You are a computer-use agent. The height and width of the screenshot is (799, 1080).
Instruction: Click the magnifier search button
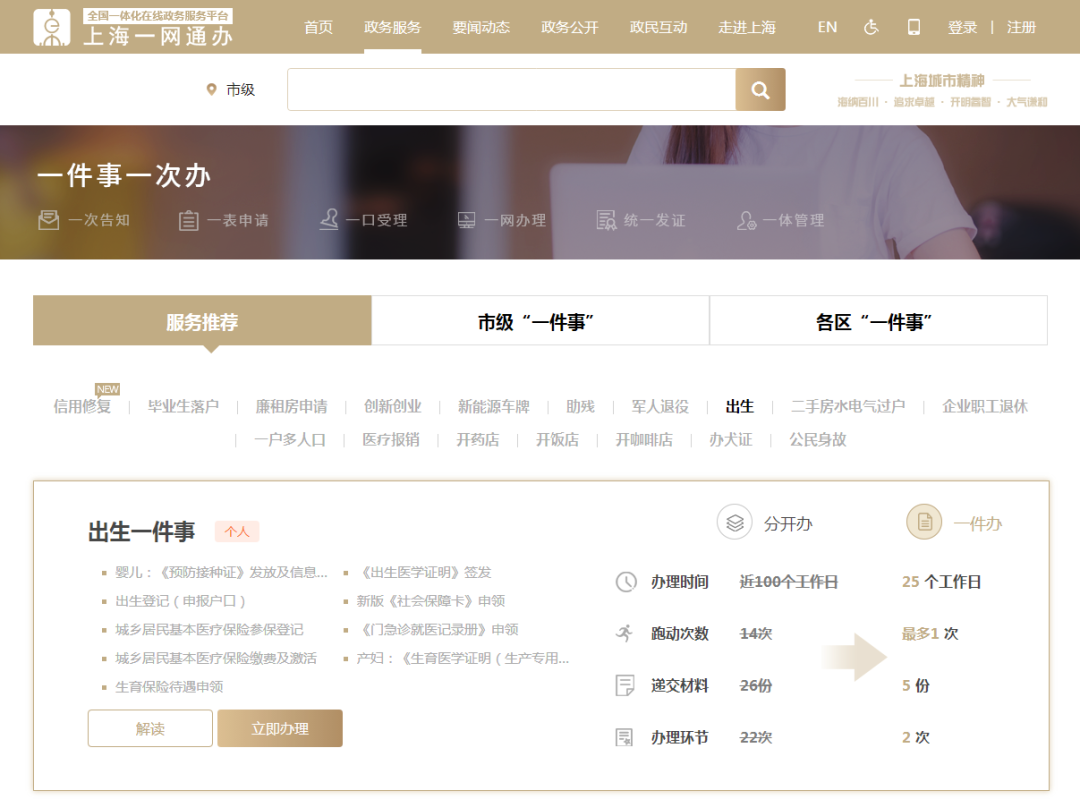[760, 90]
